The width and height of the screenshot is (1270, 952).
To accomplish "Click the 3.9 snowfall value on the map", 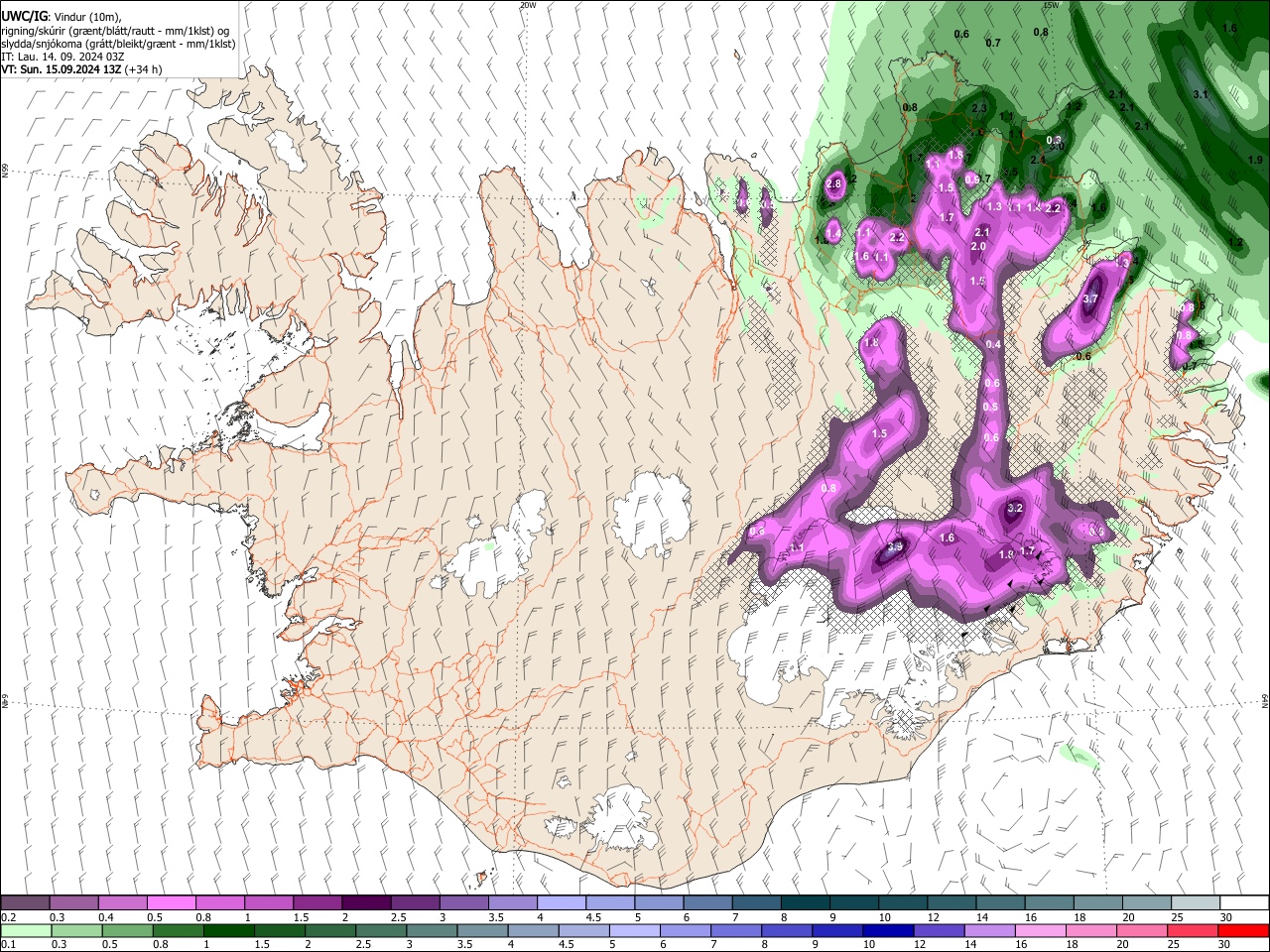I will tap(894, 546).
